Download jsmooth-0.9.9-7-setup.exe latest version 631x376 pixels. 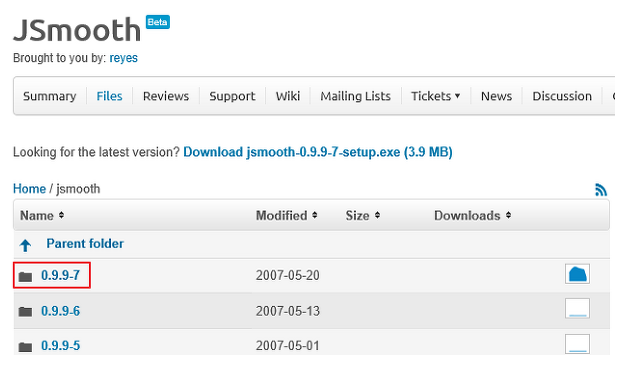[x=318, y=152]
